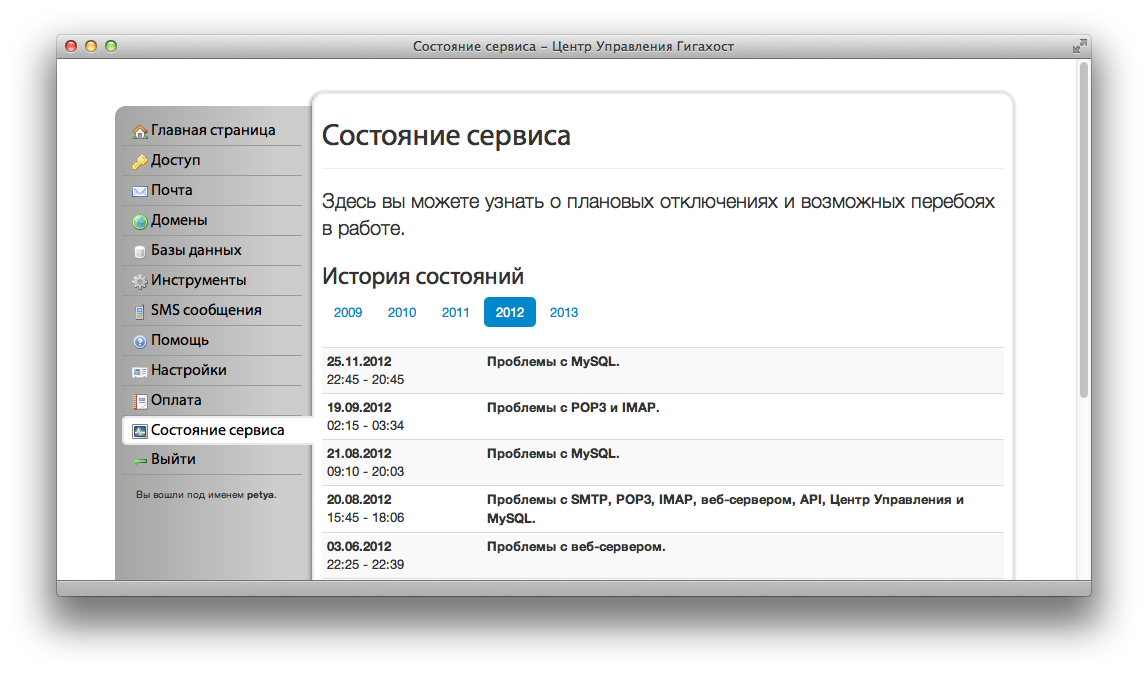Viewport: 1148px width, 675px height.
Task: Click the globe icon beside Домены
Action: 140,221
